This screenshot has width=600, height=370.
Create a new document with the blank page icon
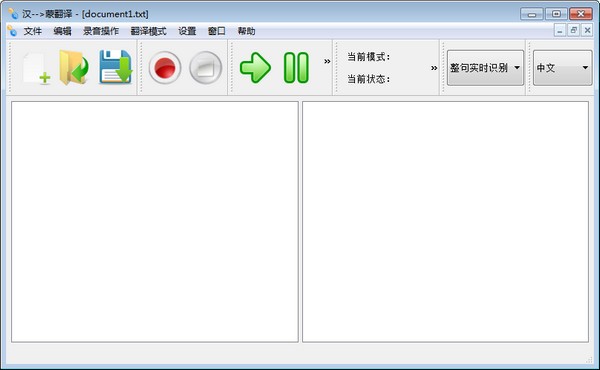36,68
